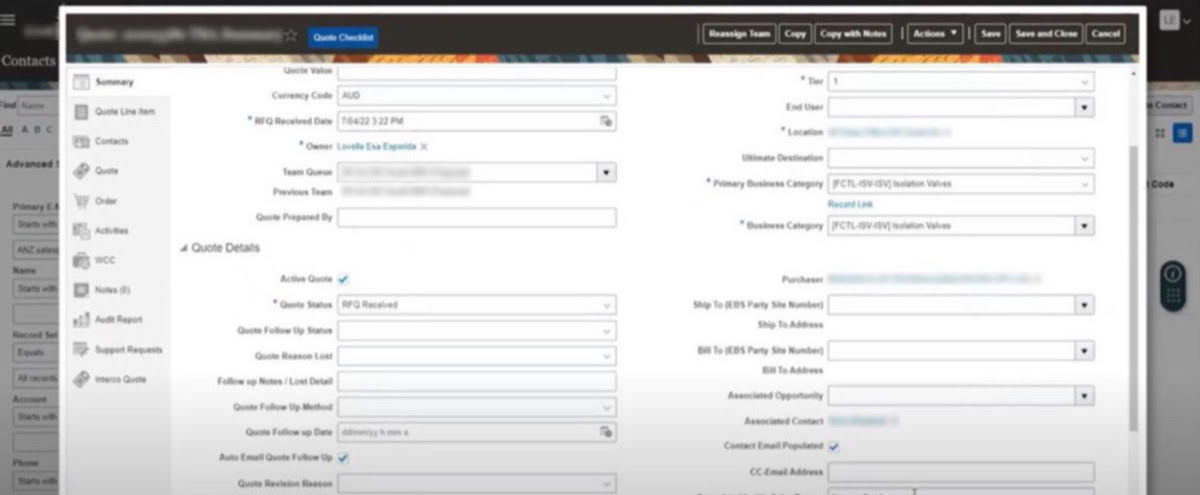The width and height of the screenshot is (1200, 495).
Task: Open the Business Category dropdown arrow
Action: [1084, 226]
